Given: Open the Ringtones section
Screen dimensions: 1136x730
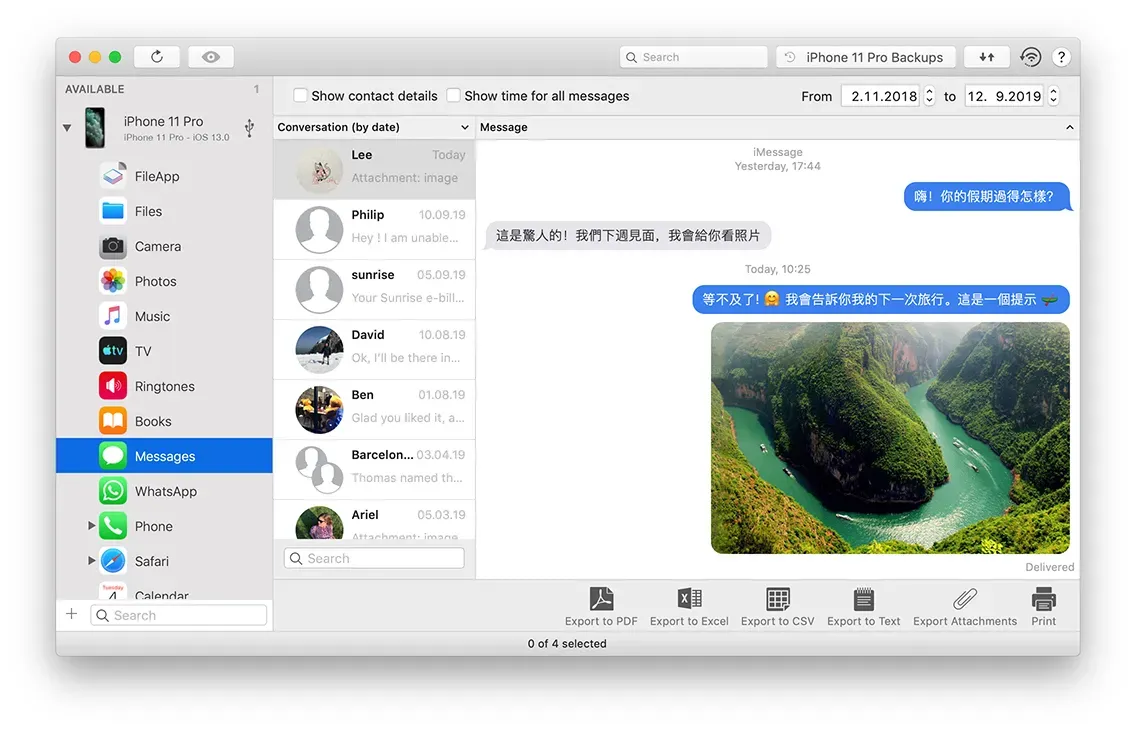Looking at the screenshot, I should point(164,385).
